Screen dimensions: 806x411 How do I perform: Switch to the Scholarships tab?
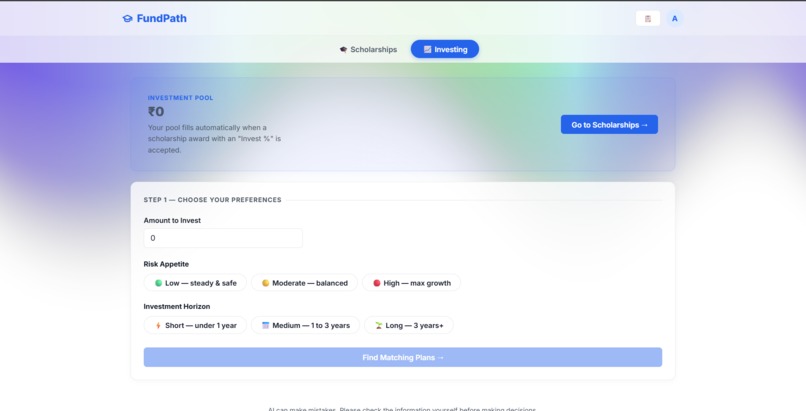[x=368, y=49]
